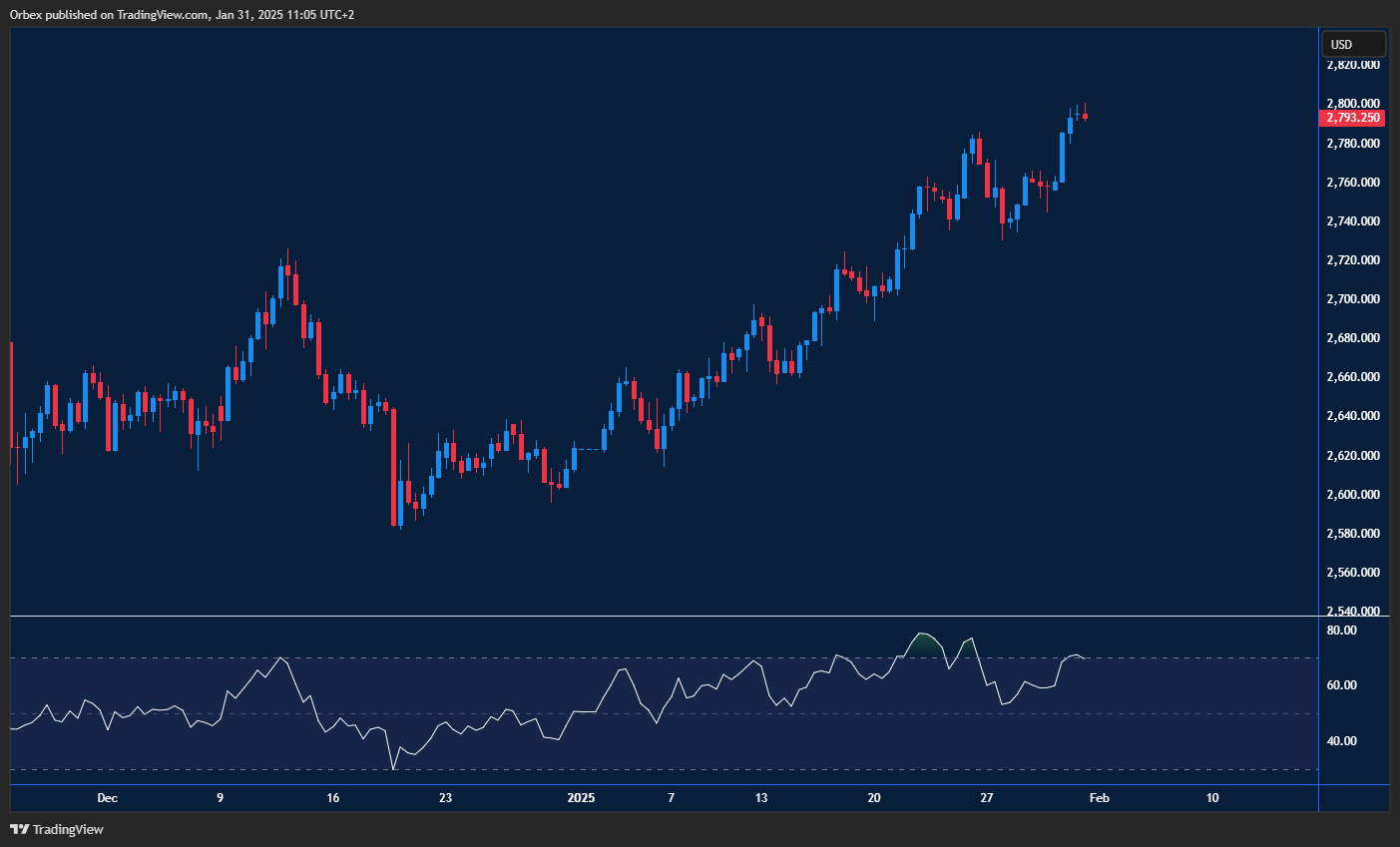Select the red candle at the December high
This screenshot has width=1400, height=847.
coord(288,271)
